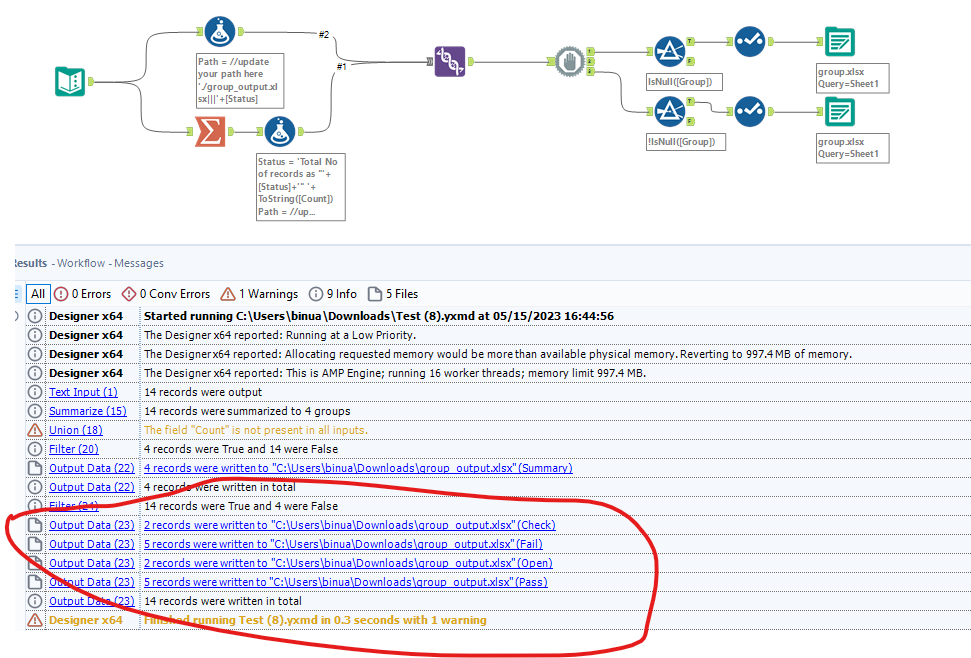The width and height of the screenshot is (971, 658).
Task: Open Output Data (23) link on (Fail) row
Action: (92, 544)
